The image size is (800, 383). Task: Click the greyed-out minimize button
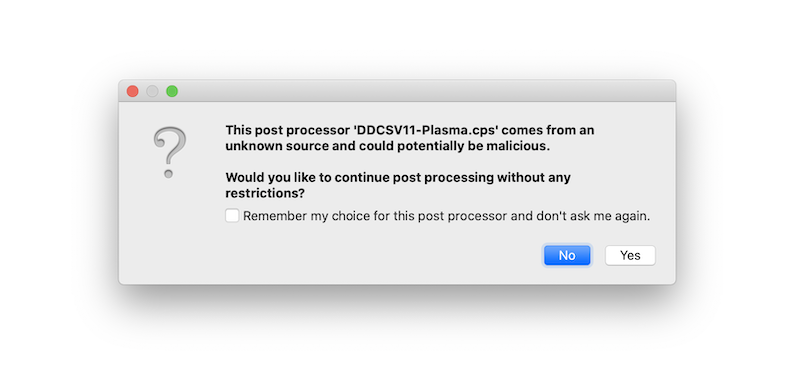pos(152,91)
